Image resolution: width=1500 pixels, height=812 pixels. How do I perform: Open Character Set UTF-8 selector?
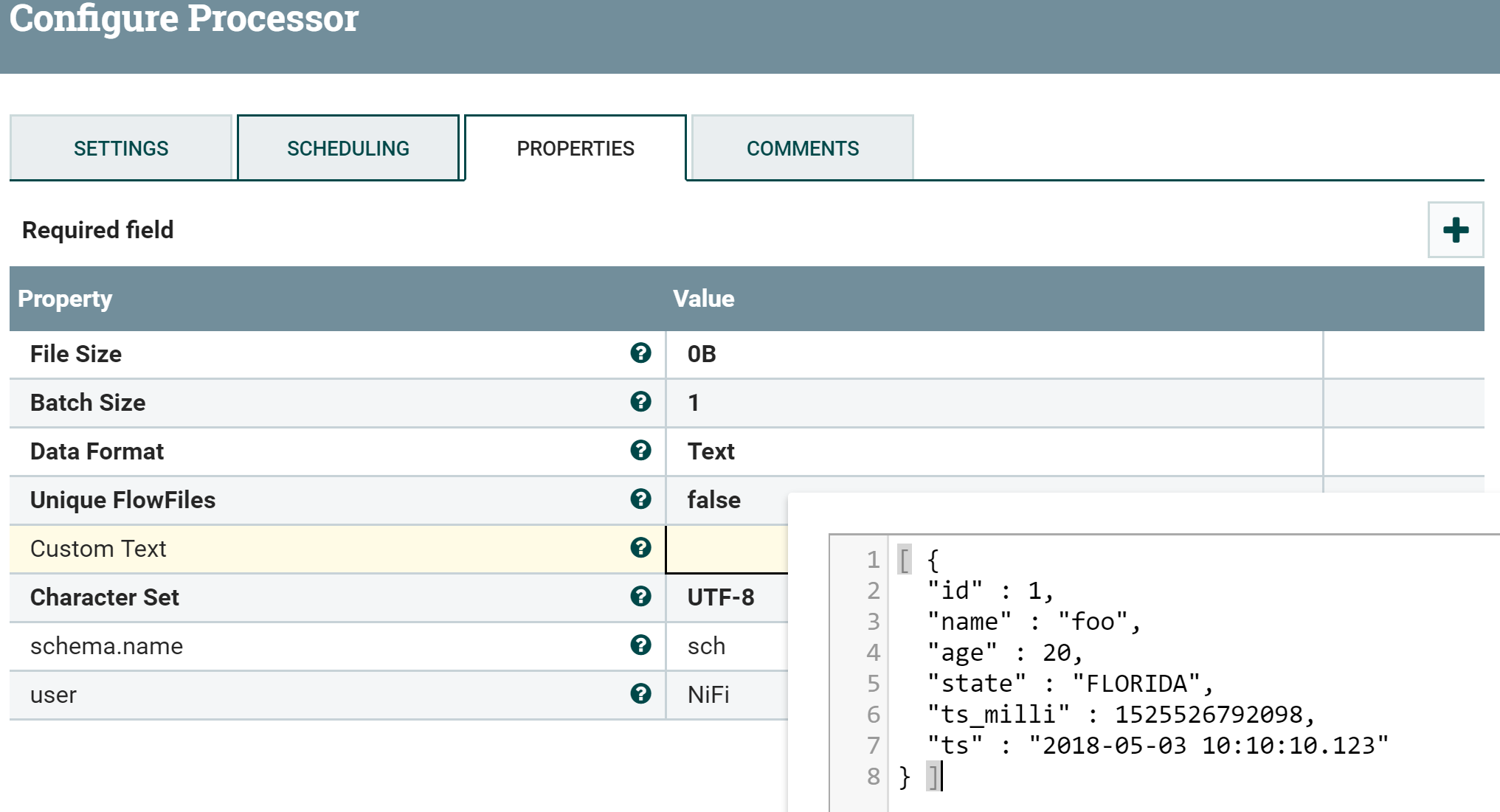pos(721,597)
